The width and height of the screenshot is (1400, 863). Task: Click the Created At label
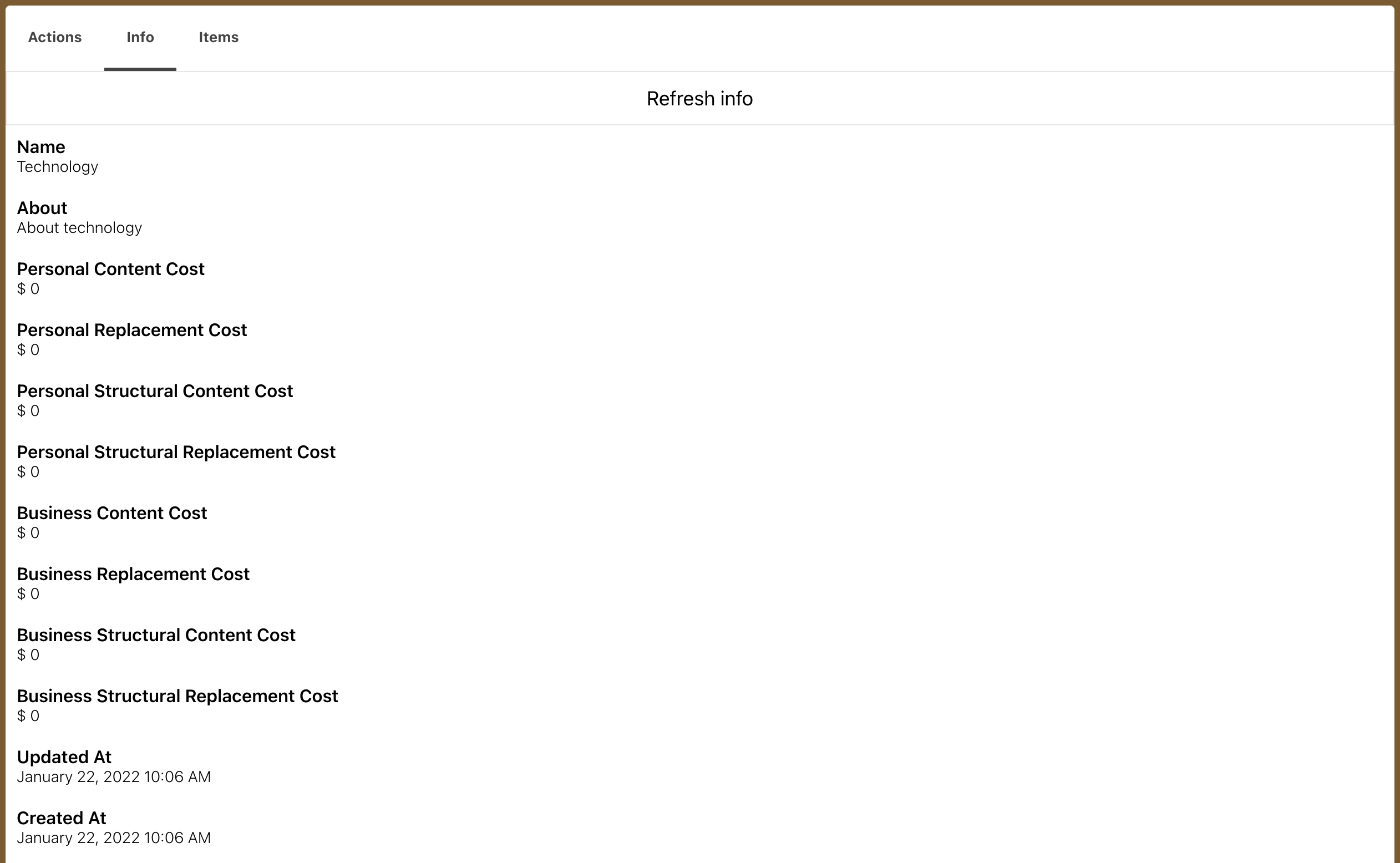click(x=62, y=819)
